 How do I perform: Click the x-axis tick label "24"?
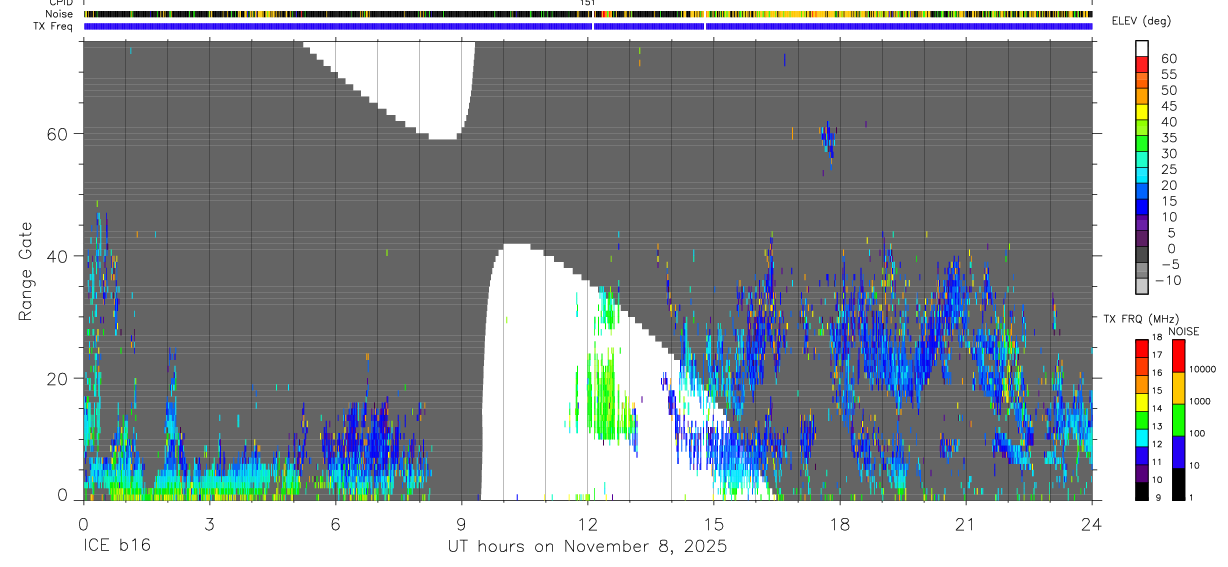tap(1091, 524)
